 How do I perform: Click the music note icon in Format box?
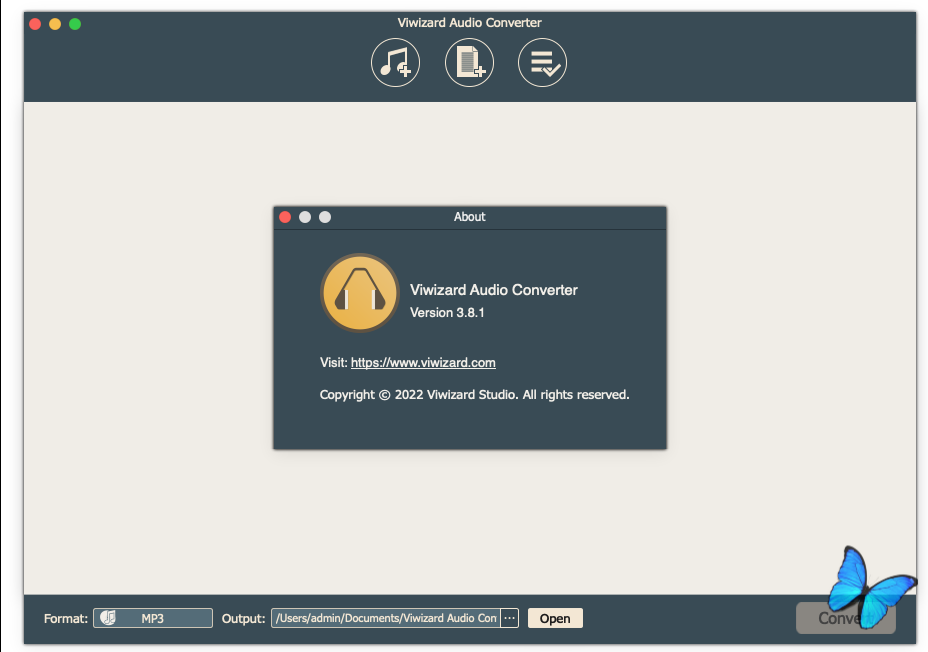(108, 618)
